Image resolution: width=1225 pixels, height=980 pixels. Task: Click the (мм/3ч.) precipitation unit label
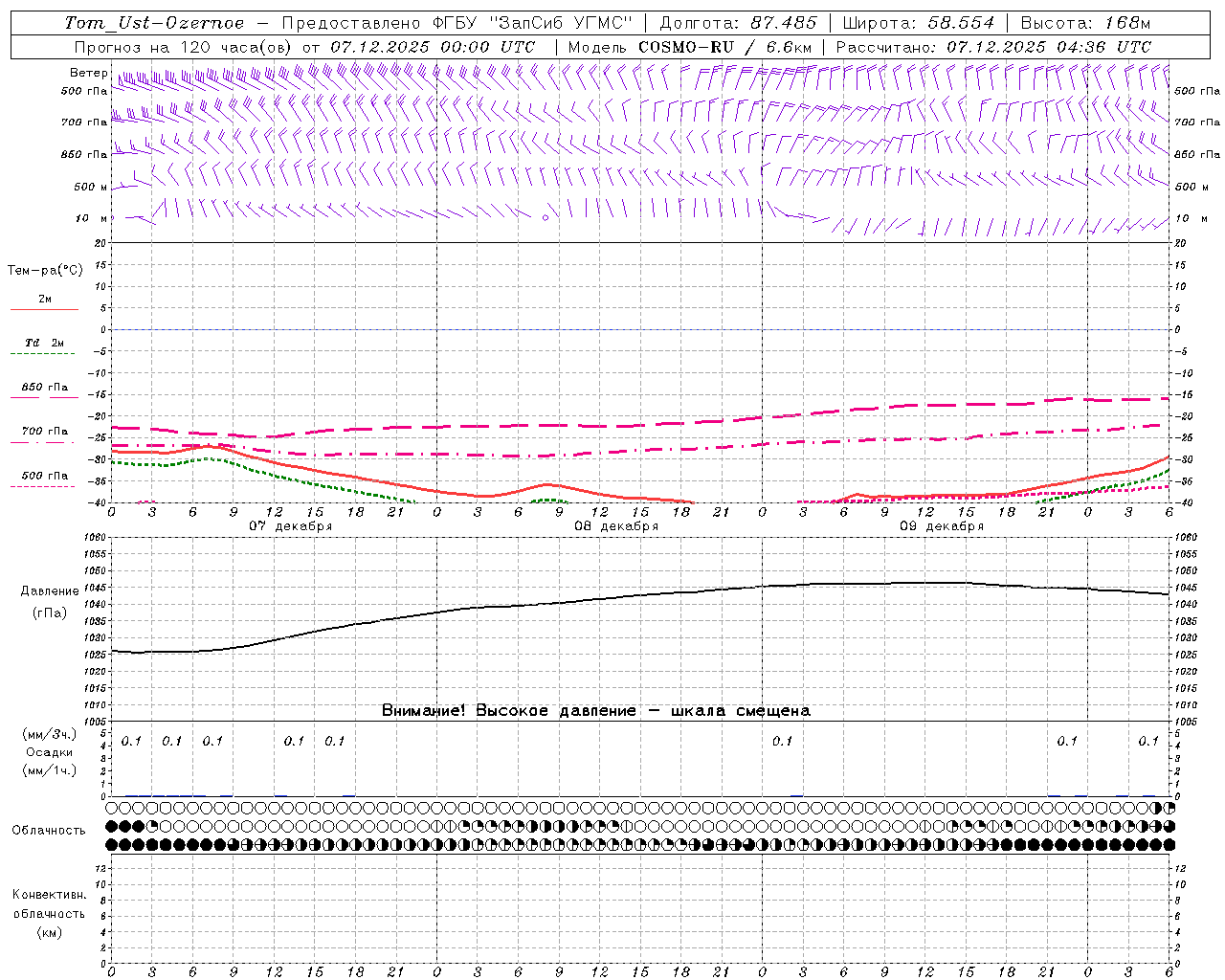point(49,734)
